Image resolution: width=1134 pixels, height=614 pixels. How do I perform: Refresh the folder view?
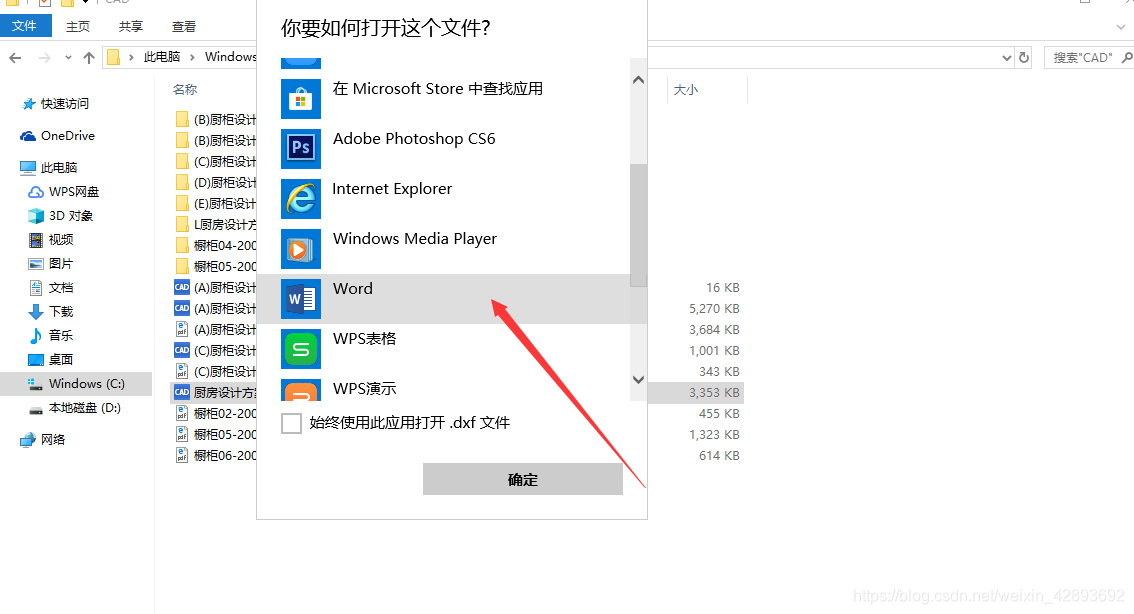(1023, 57)
